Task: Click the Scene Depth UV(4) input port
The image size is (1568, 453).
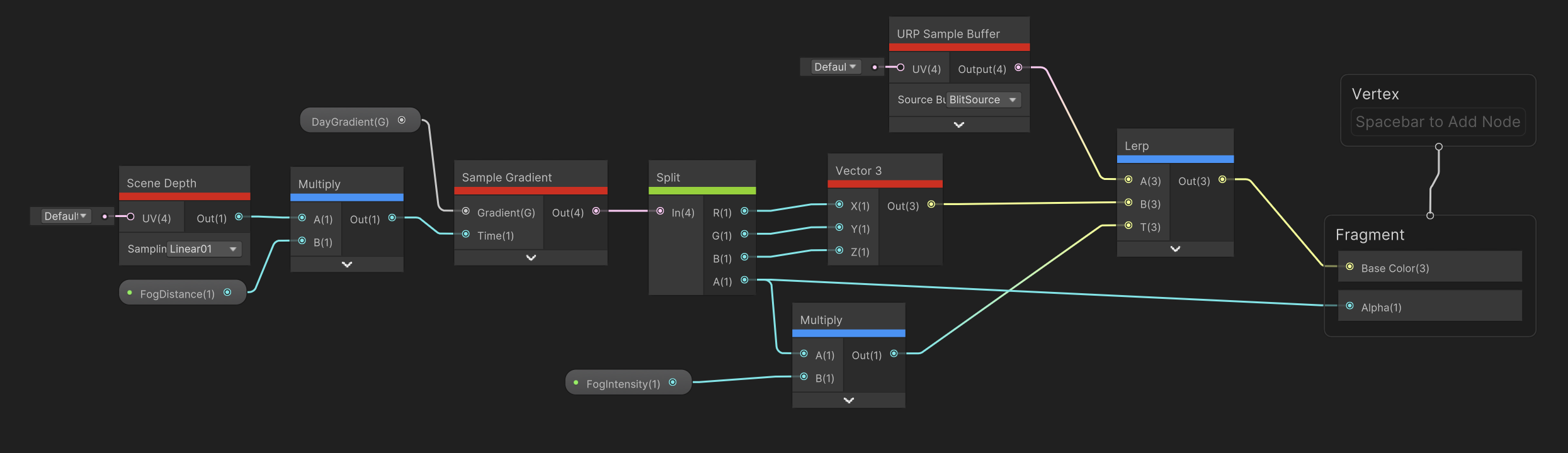Action: click(x=130, y=216)
